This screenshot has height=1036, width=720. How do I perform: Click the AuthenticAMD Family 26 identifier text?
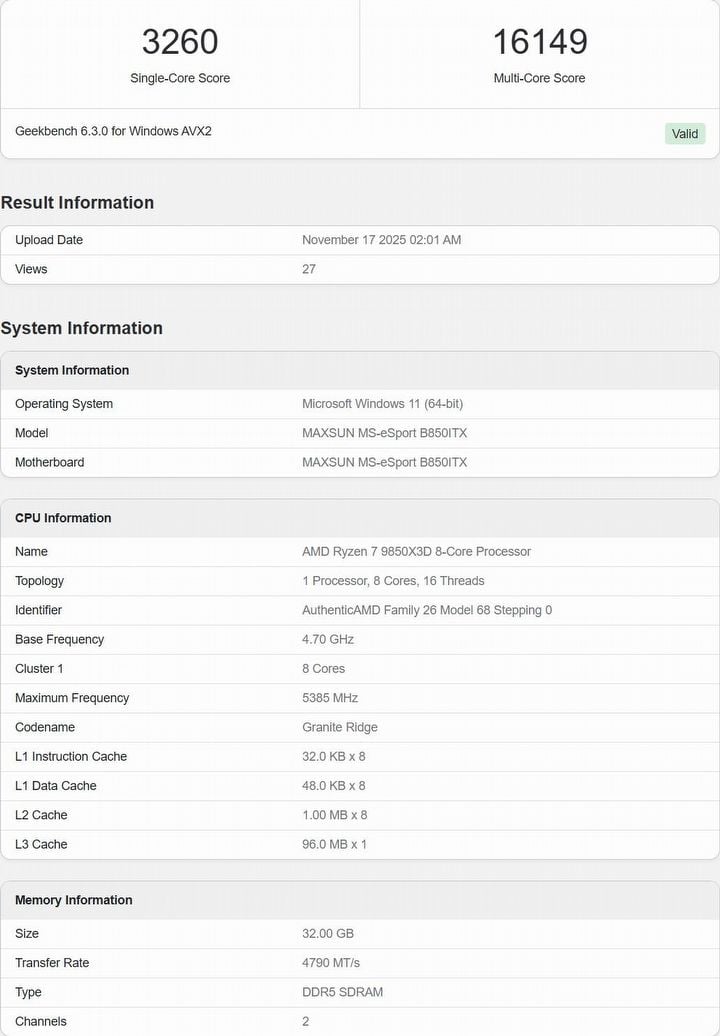[427, 610]
